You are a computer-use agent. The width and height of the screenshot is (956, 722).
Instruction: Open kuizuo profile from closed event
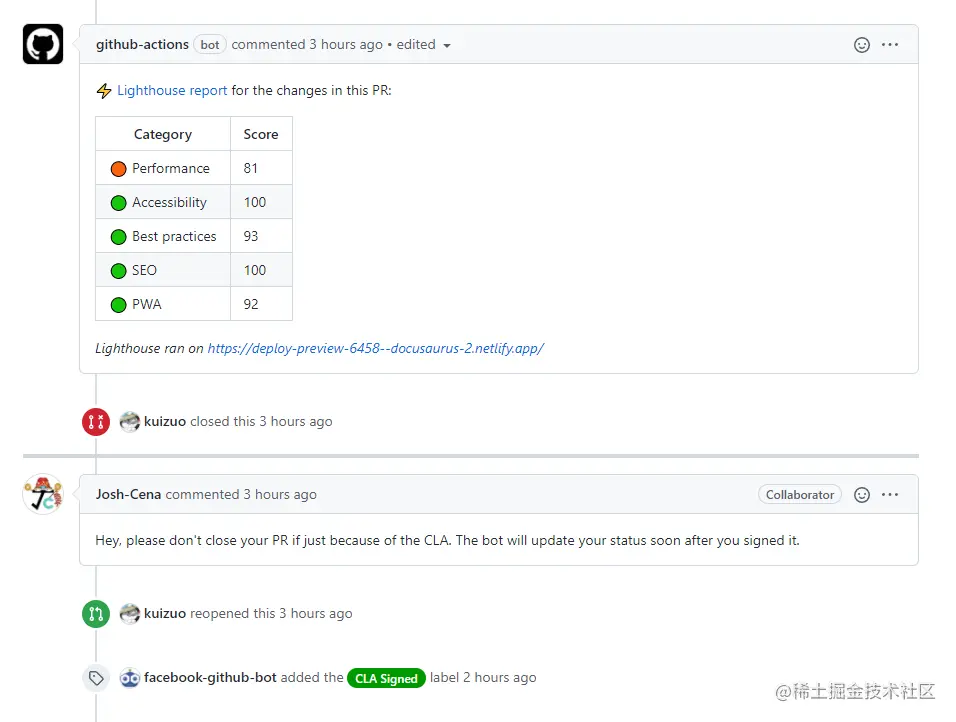(x=165, y=421)
